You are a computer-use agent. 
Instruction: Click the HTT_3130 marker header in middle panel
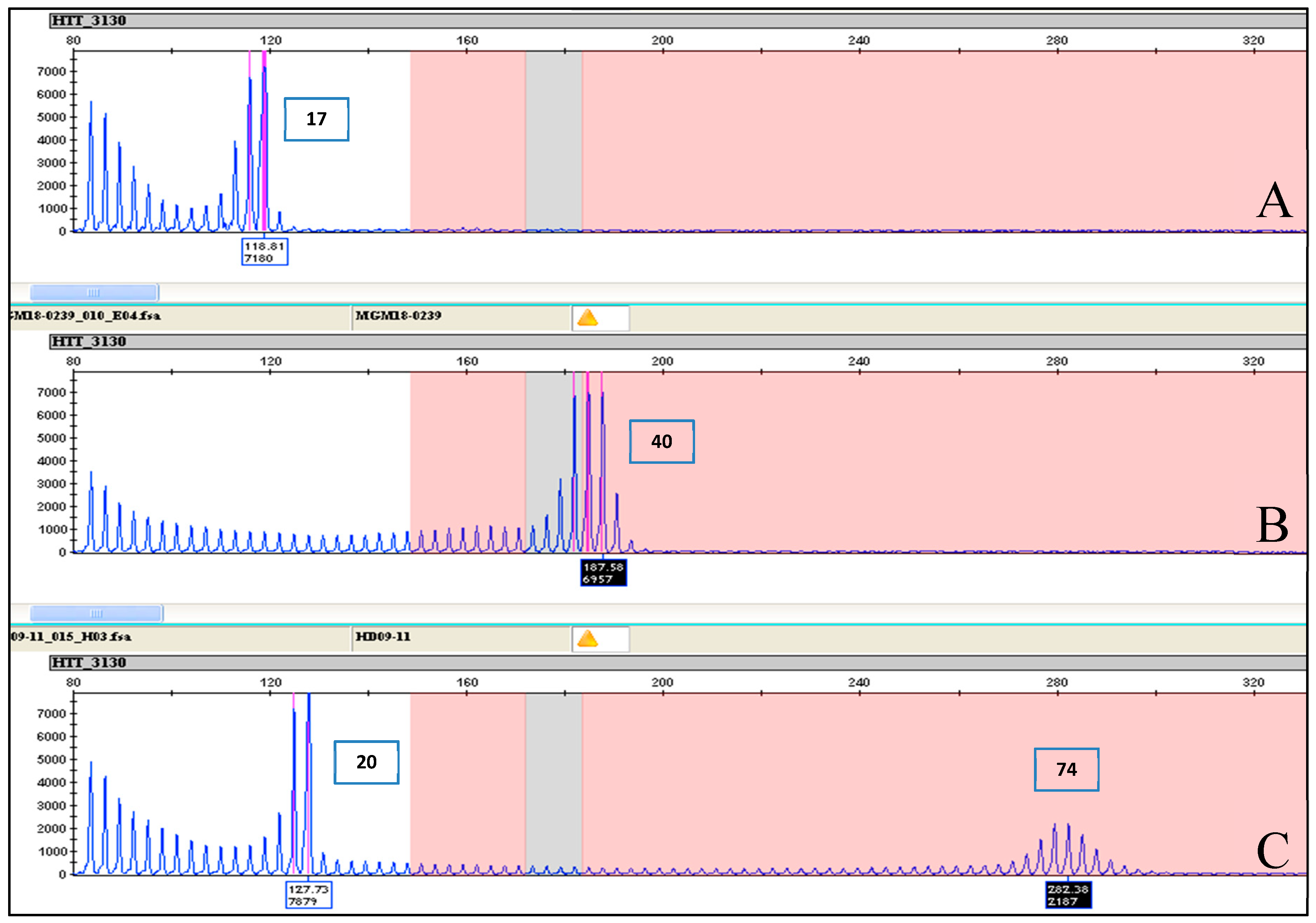(x=89, y=341)
